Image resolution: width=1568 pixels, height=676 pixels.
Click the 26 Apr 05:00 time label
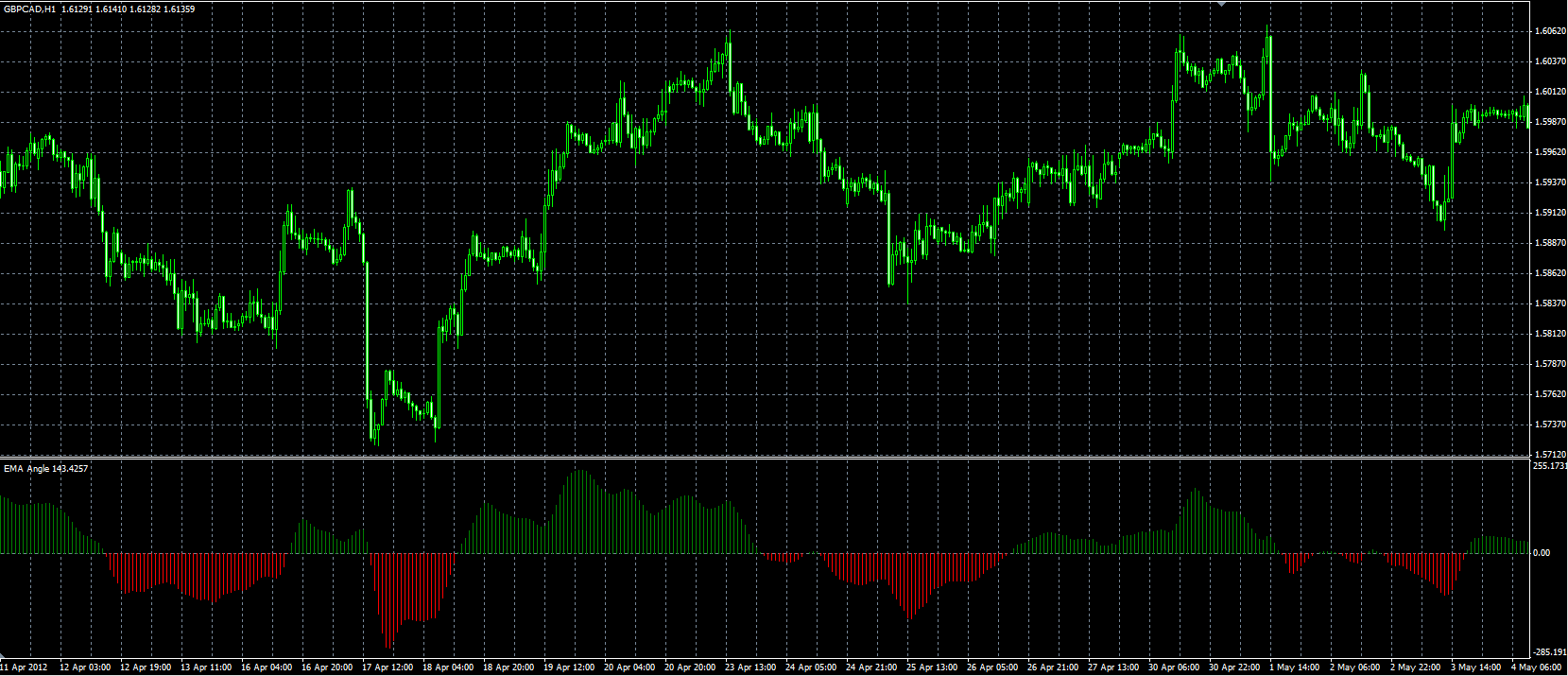992,667
